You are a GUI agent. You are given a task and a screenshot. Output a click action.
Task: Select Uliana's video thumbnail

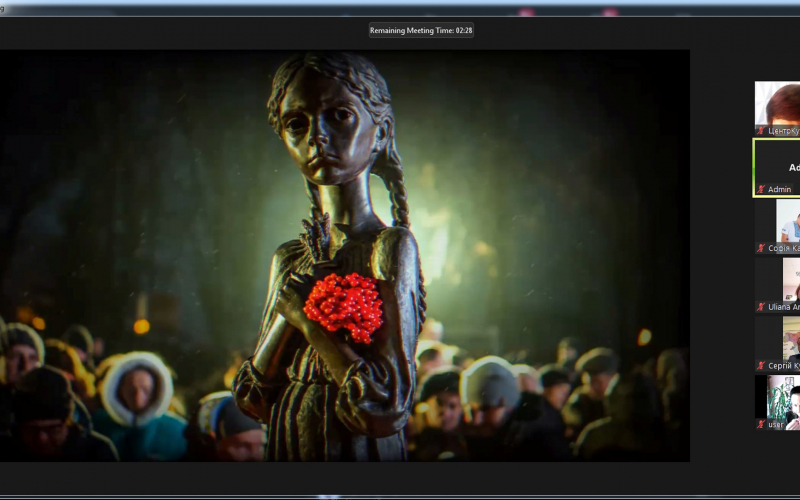[x=778, y=285]
